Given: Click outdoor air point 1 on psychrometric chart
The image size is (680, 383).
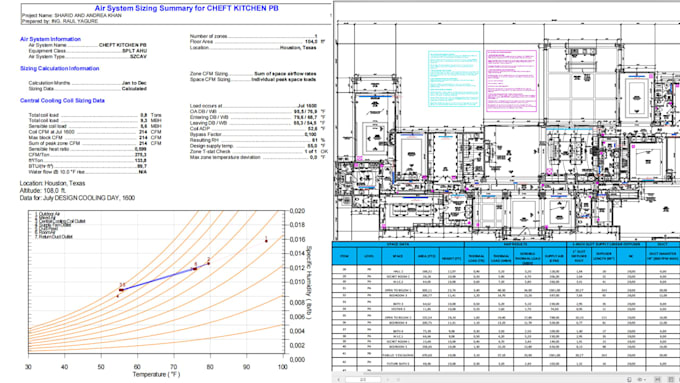Looking at the screenshot, I should tap(266, 241).
